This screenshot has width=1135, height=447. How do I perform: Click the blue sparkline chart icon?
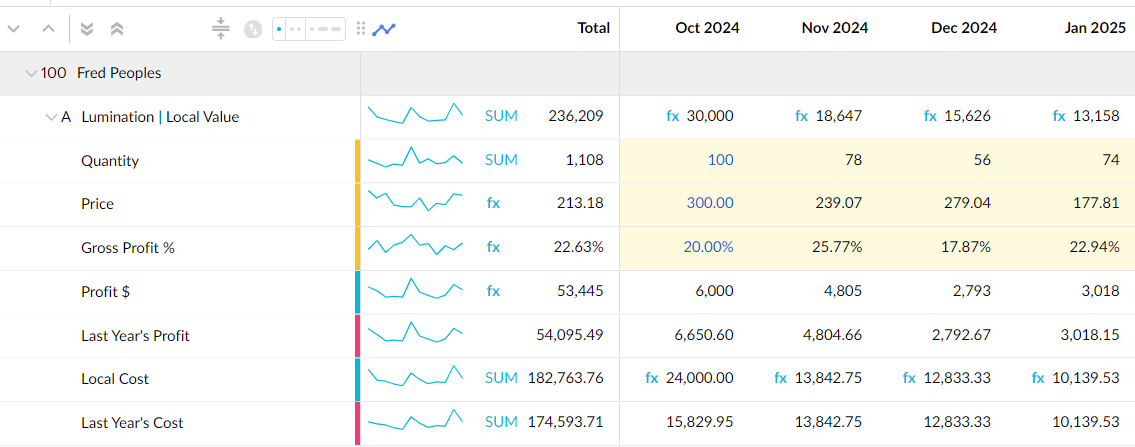pyautogui.click(x=384, y=29)
